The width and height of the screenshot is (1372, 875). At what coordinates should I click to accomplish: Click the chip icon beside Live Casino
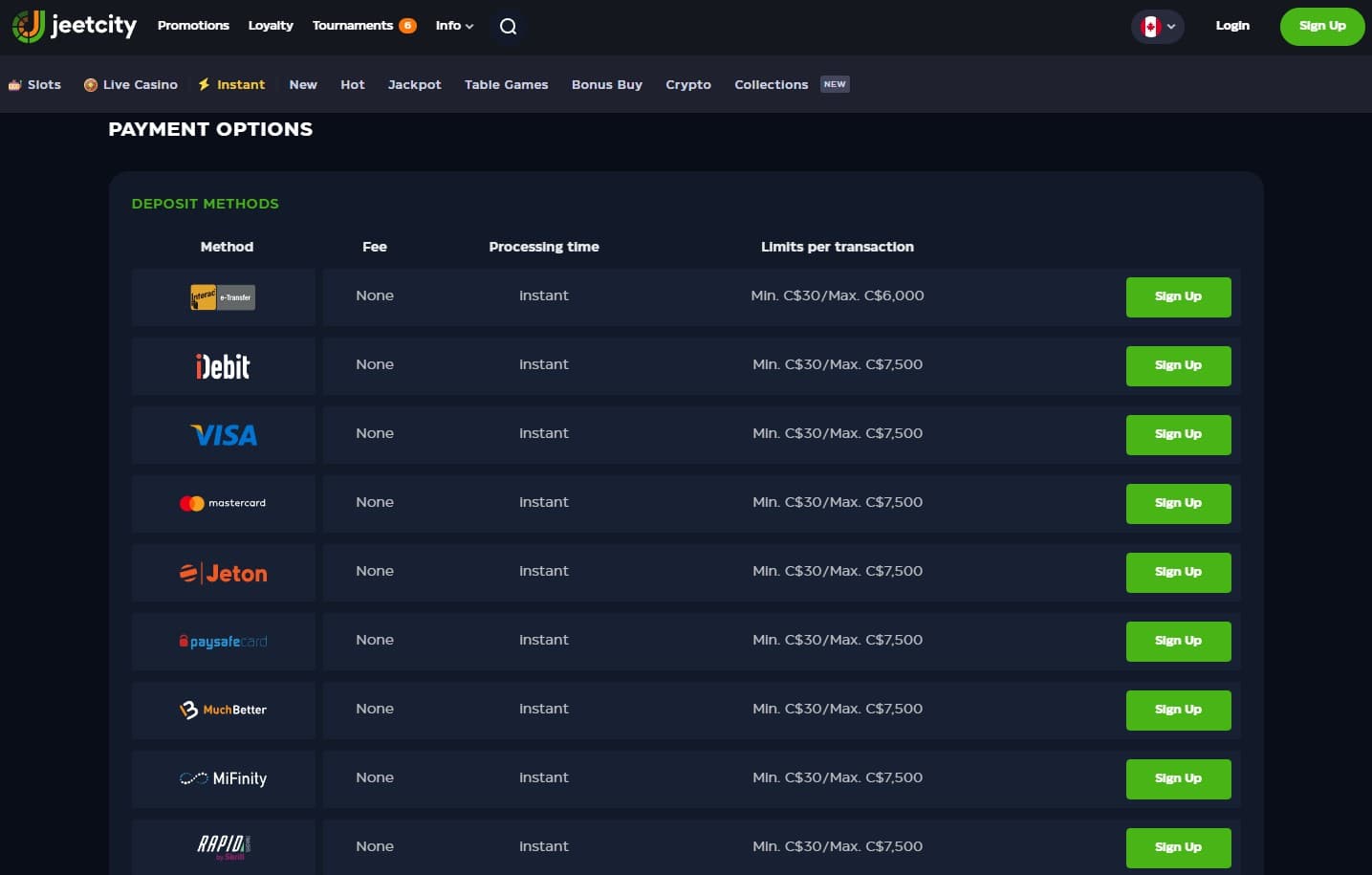pos(91,85)
